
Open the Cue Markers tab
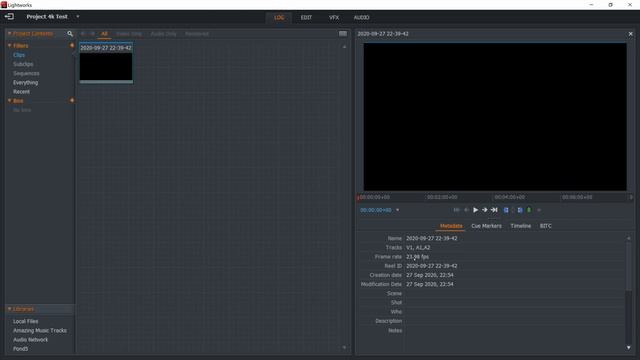click(486, 226)
